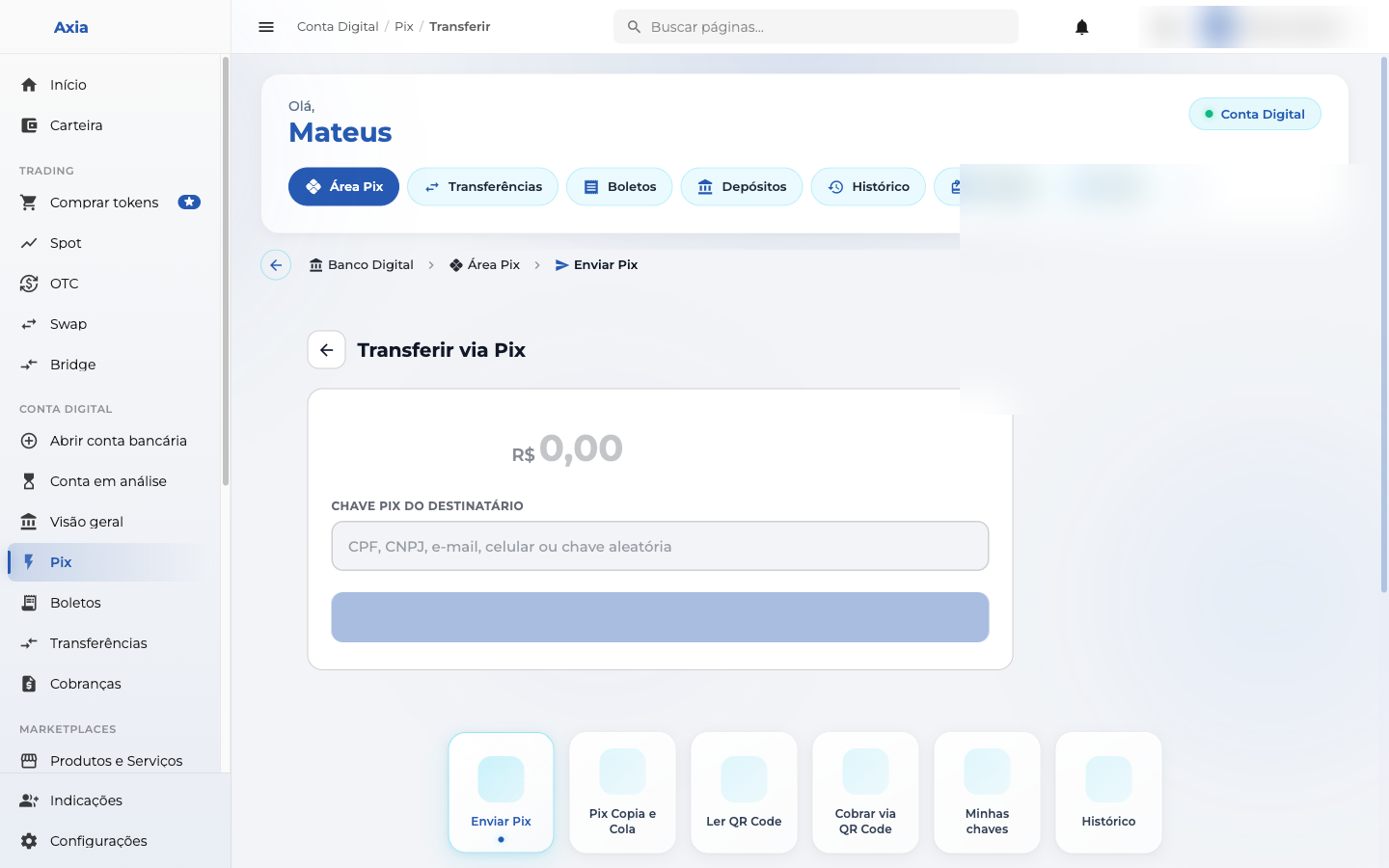Viewport: 1389px width, 868px height.
Task: Open Produtos e Serviços marketplace
Action: 110,761
